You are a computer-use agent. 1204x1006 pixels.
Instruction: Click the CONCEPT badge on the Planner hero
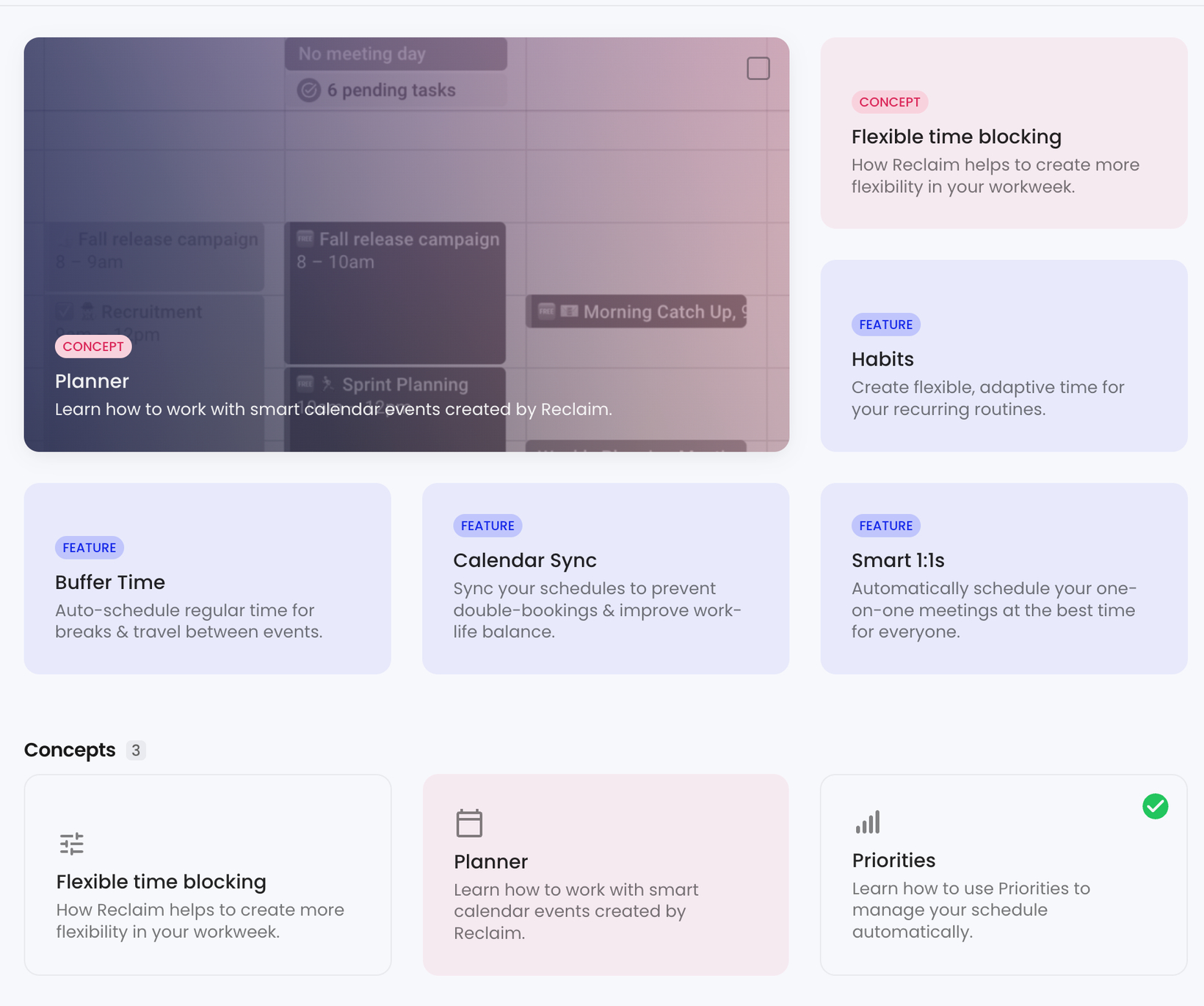93,347
